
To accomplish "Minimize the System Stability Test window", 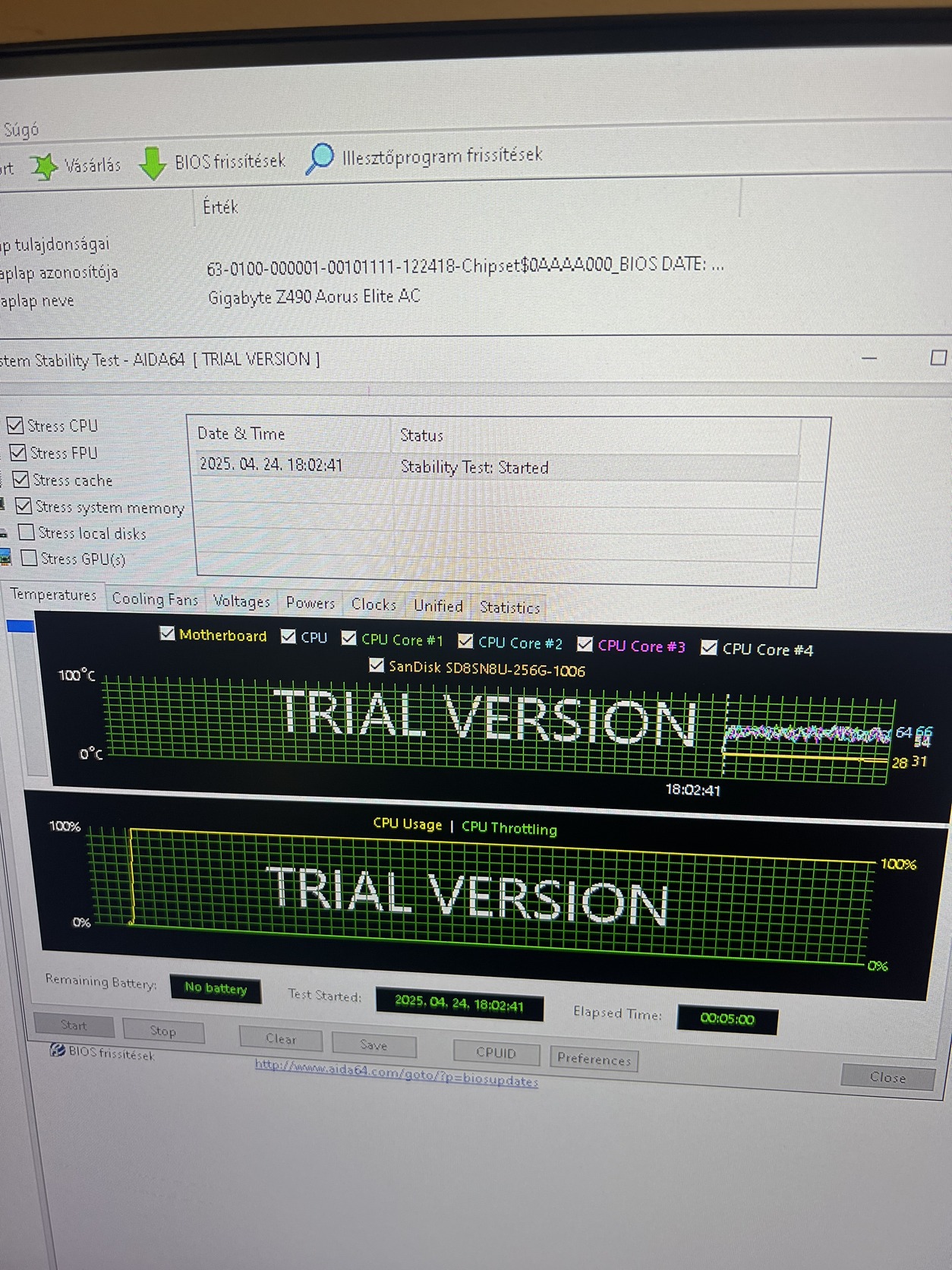I will (869, 357).
